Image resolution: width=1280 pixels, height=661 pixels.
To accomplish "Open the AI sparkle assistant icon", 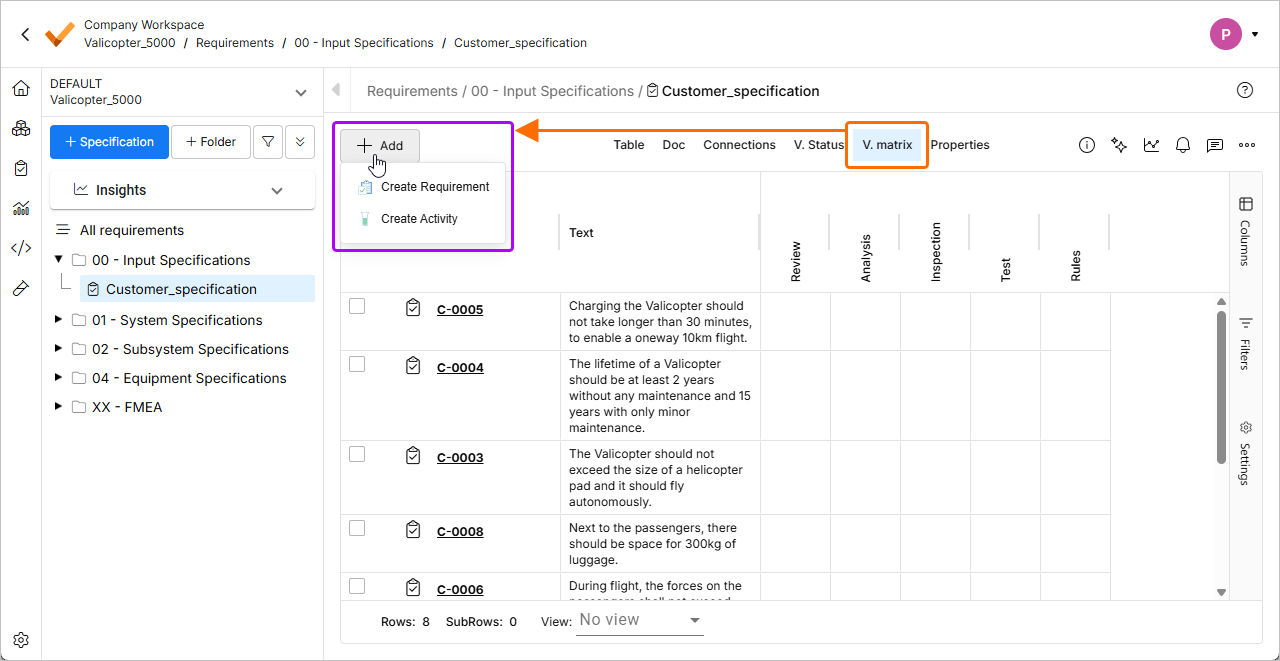I will (1119, 145).
